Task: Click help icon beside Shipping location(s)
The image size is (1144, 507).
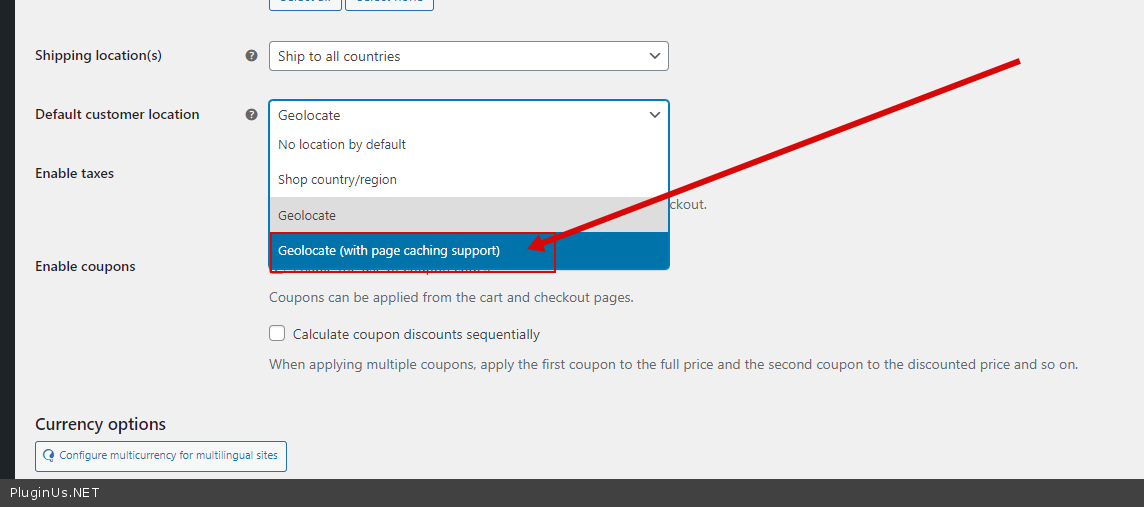Action: (252, 56)
